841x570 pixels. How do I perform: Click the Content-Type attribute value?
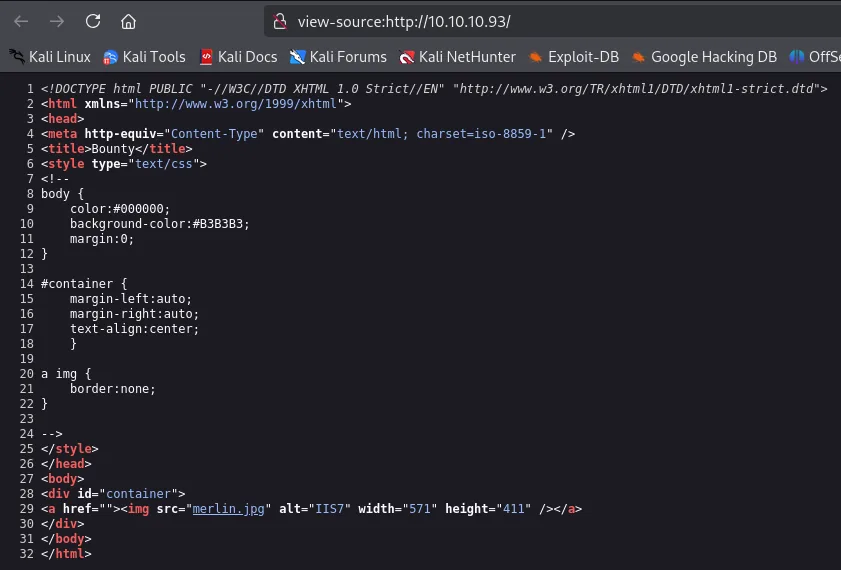click(214, 134)
